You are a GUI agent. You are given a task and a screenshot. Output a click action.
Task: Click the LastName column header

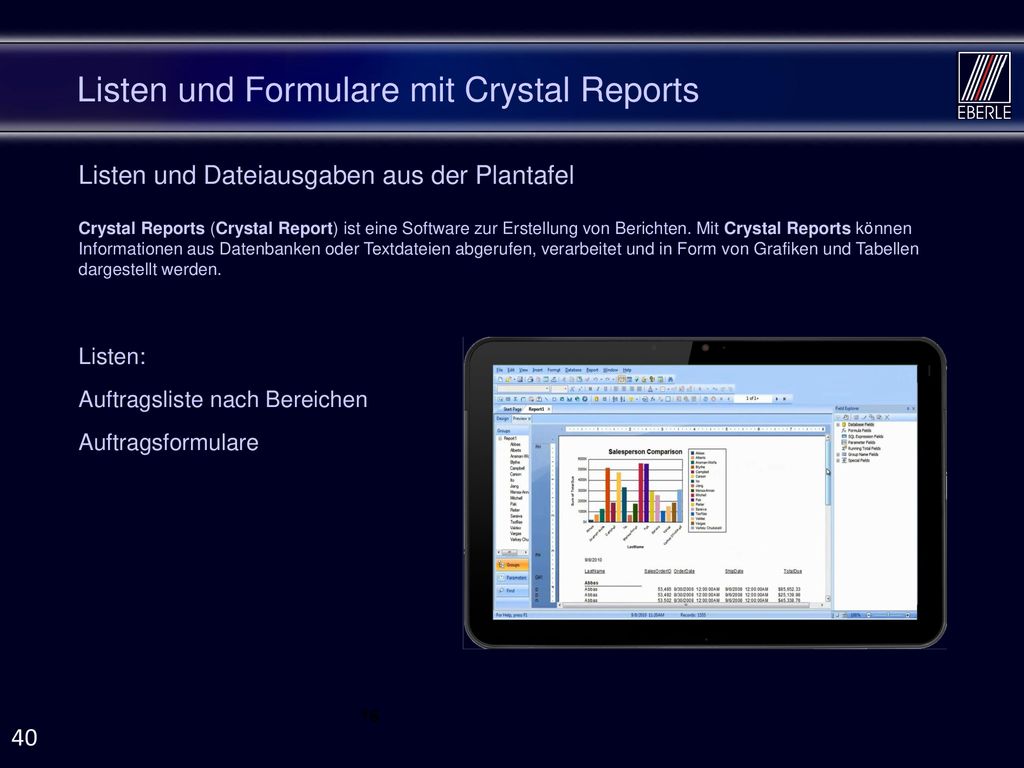coord(594,571)
